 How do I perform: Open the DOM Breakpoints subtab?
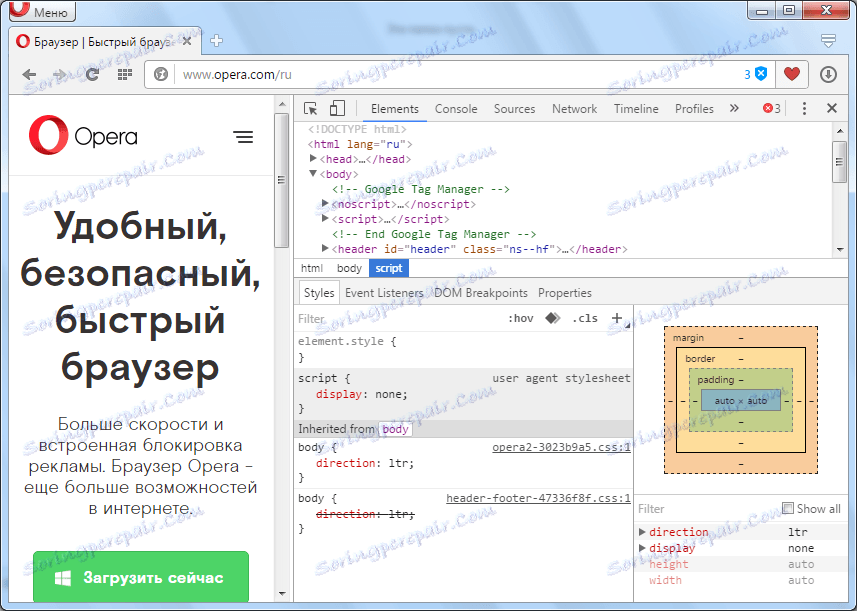click(481, 293)
